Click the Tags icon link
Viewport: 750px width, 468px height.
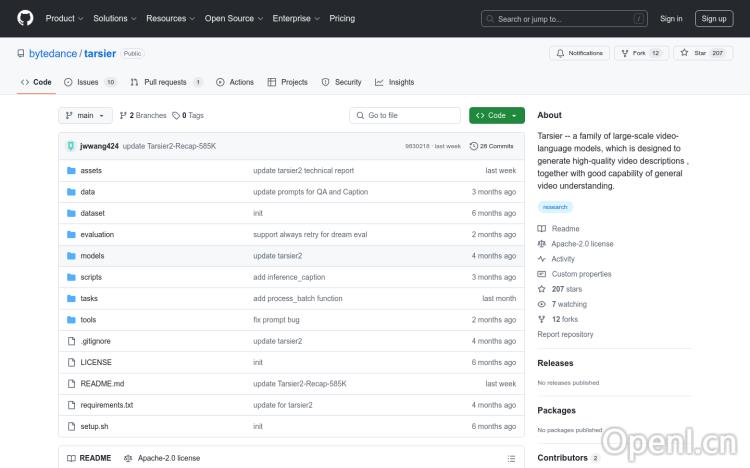pos(176,115)
